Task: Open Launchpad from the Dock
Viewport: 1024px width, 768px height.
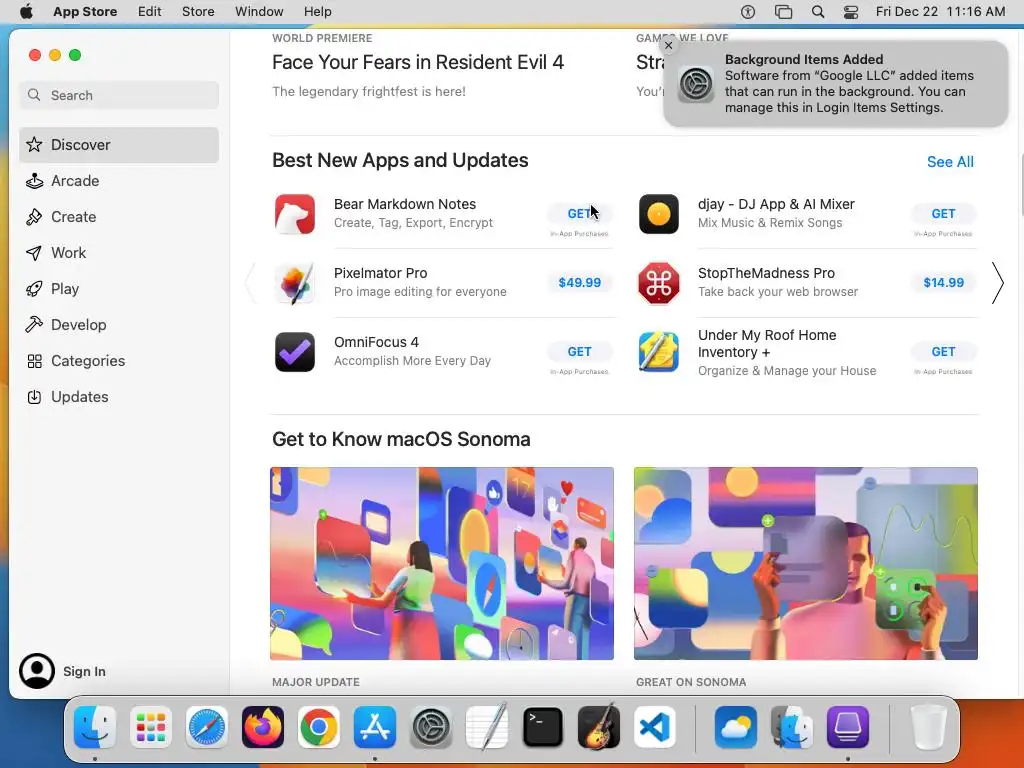Action: coord(151,727)
